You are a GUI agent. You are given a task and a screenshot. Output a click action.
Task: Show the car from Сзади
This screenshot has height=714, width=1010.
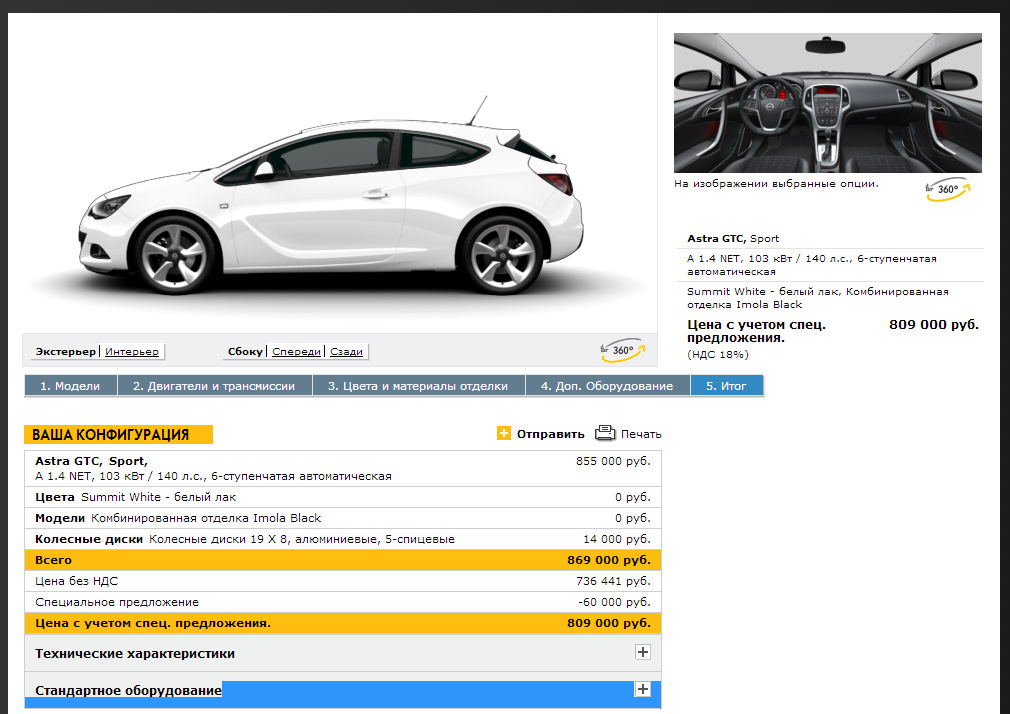347,352
